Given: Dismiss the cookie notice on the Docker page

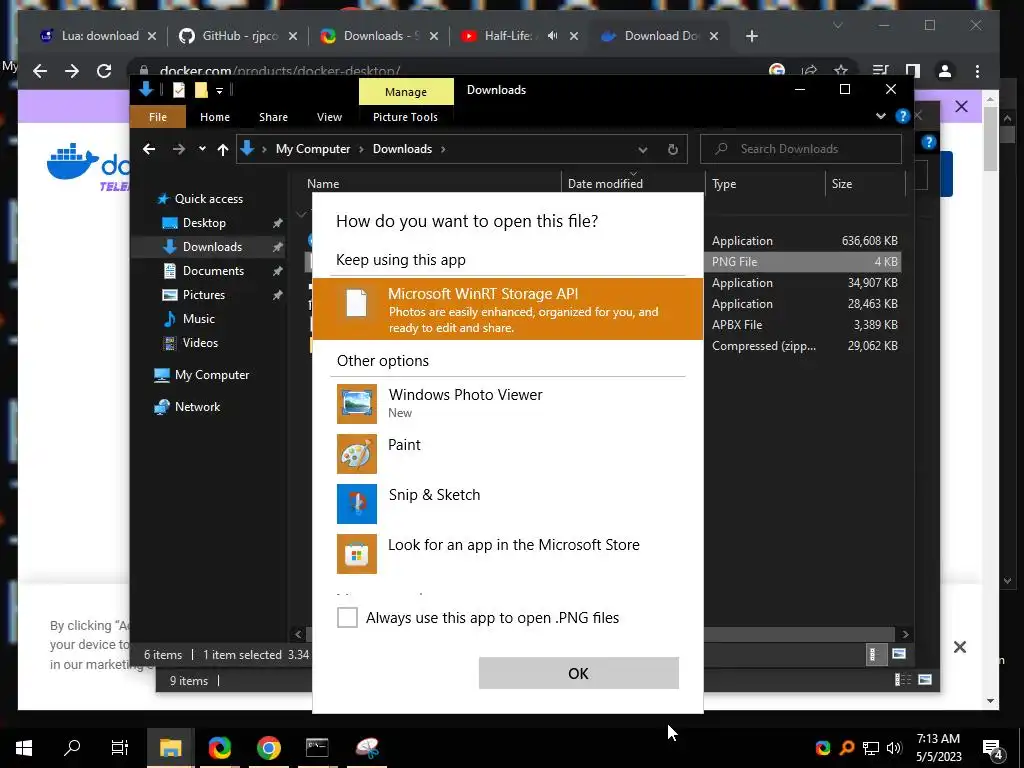Looking at the screenshot, I should pos(959,647).
